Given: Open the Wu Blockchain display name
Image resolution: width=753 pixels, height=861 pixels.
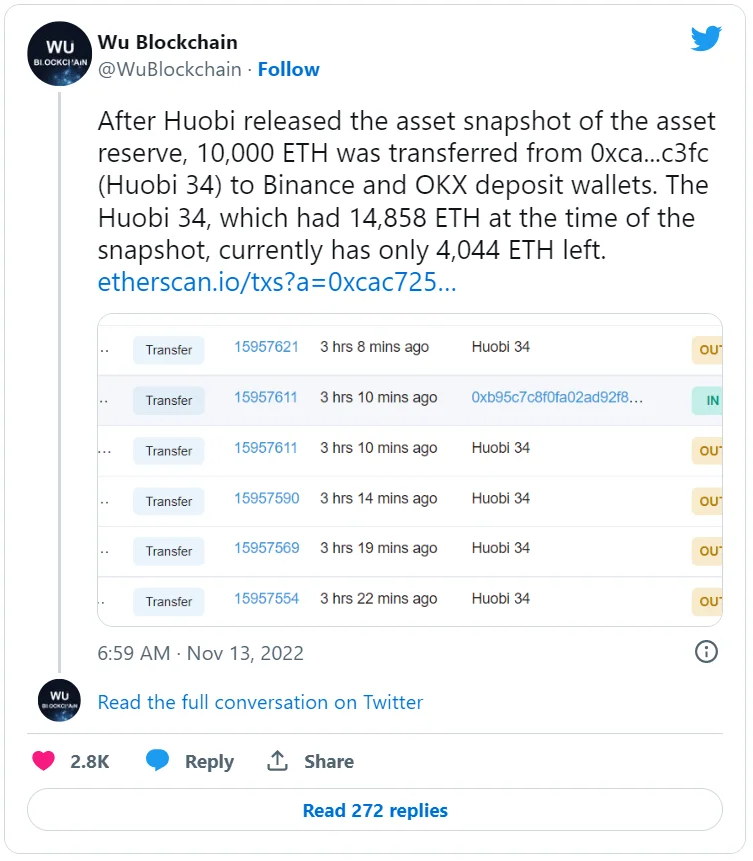Looking at the screenshot, I should [x=168, y=42].
